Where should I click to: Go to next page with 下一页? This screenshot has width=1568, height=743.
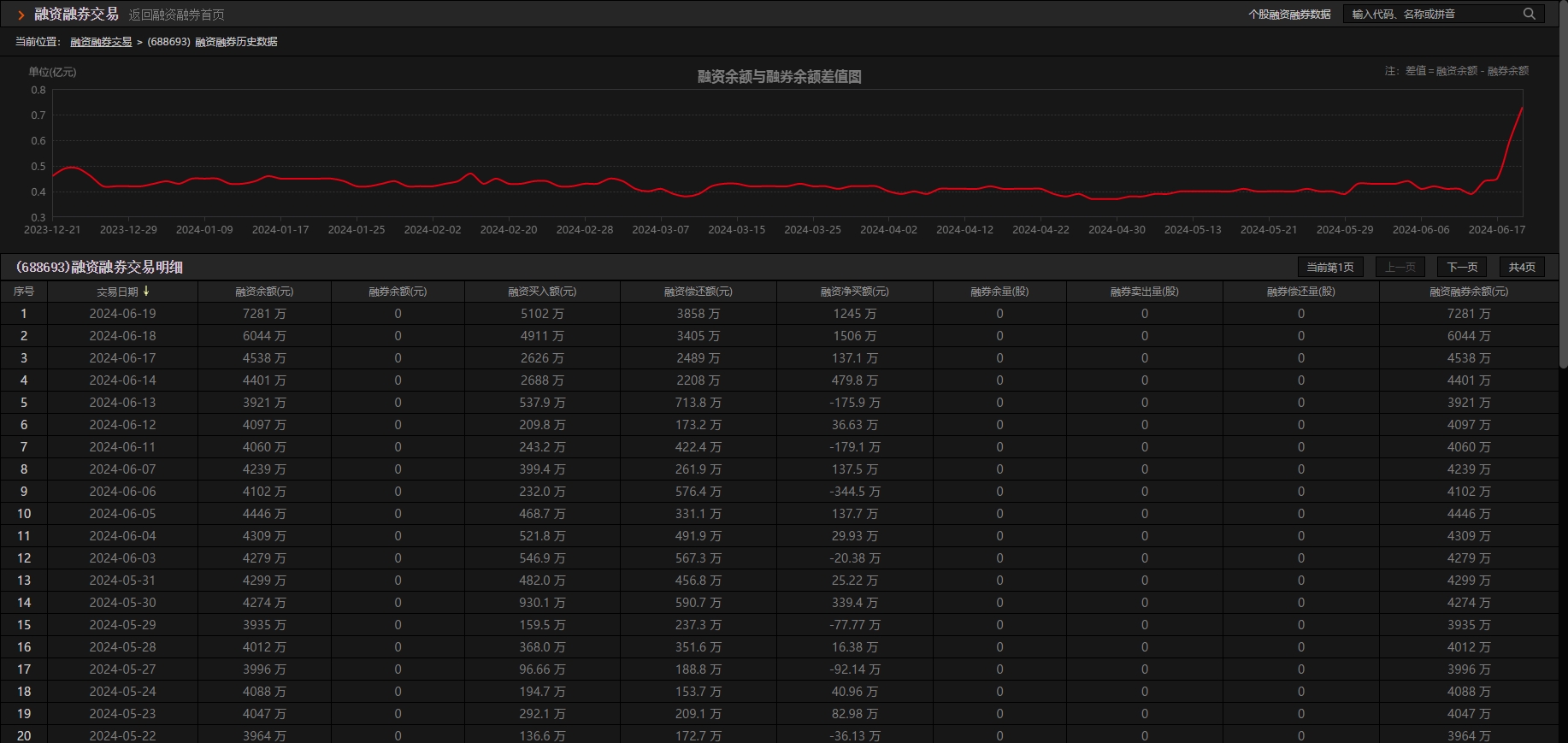(1462, 267)
